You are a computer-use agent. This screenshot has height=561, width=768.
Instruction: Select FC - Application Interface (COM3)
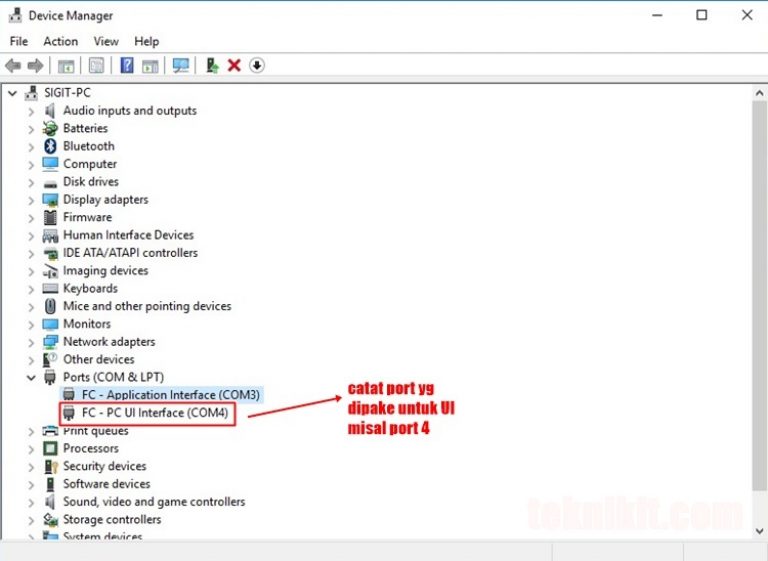click(x=170, y=395)
